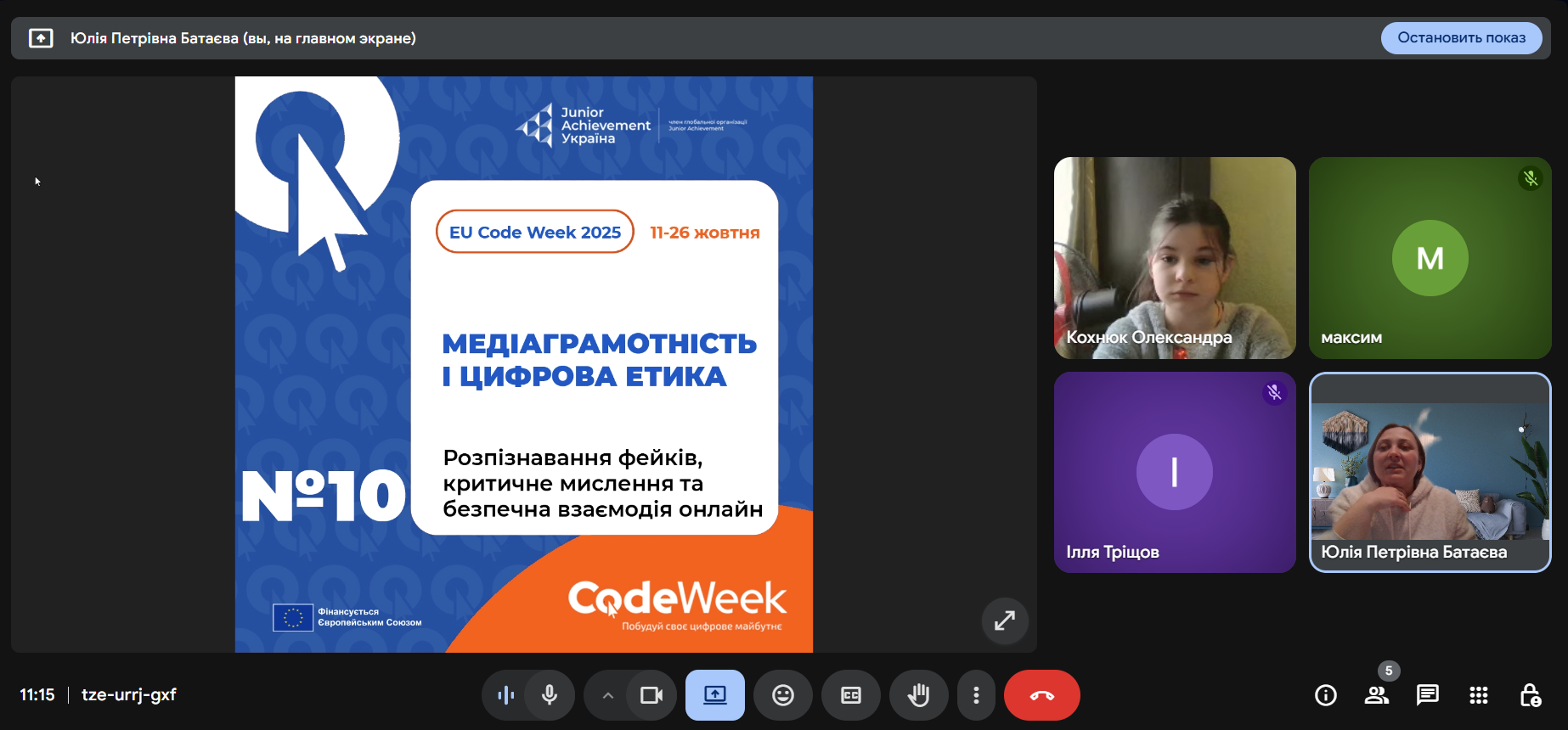Open the activities panel
Viewport: 1568px width, 730px height.
1478,695
